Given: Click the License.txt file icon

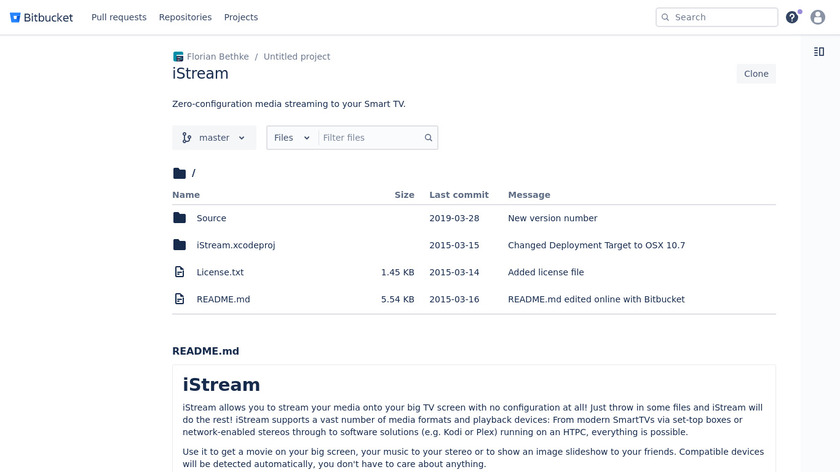Looking at the screenshot, I should click(x=179, y=272).
